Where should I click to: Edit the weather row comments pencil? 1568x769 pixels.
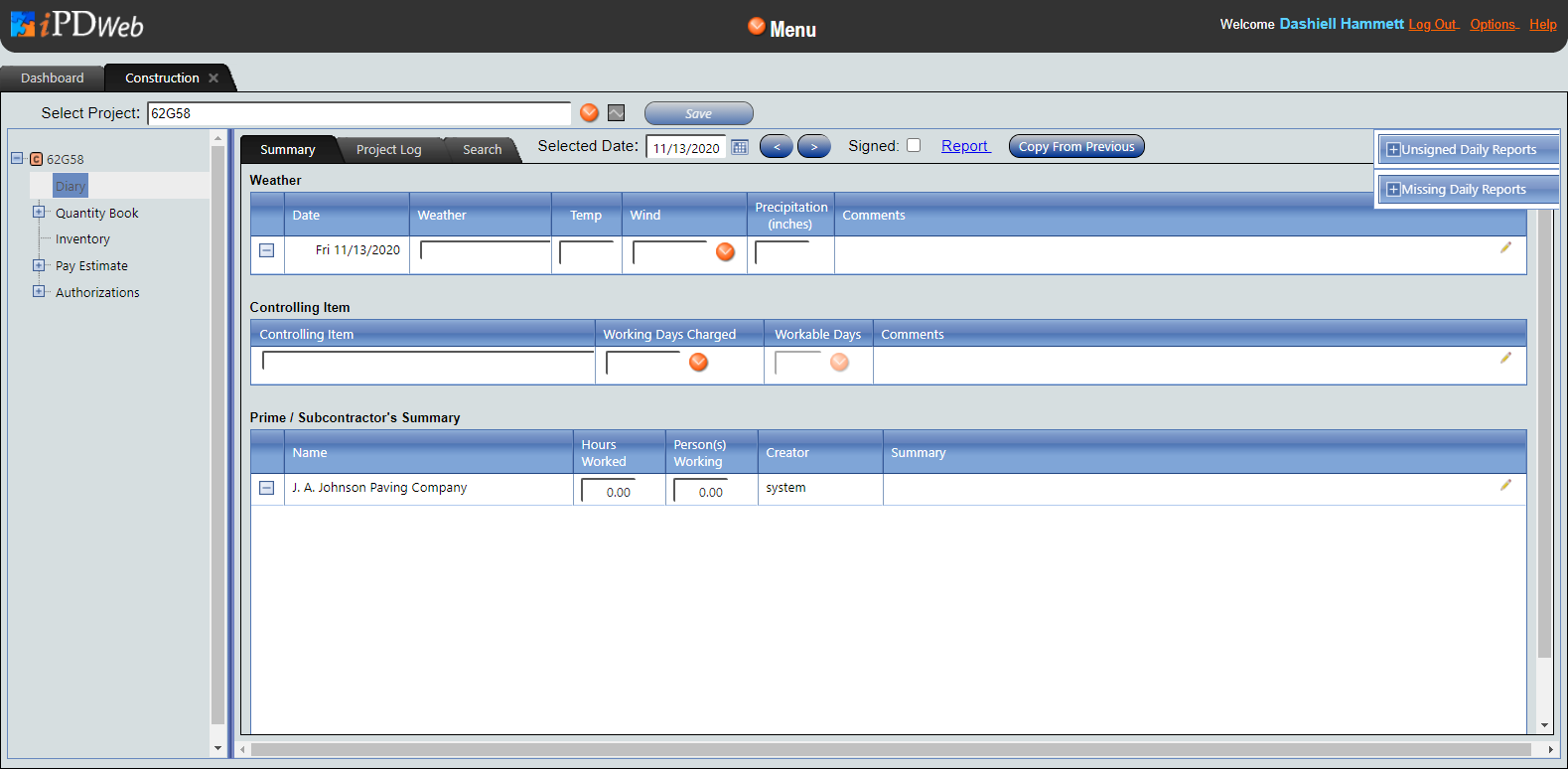pyautogui.click(x=1505, y=247)
